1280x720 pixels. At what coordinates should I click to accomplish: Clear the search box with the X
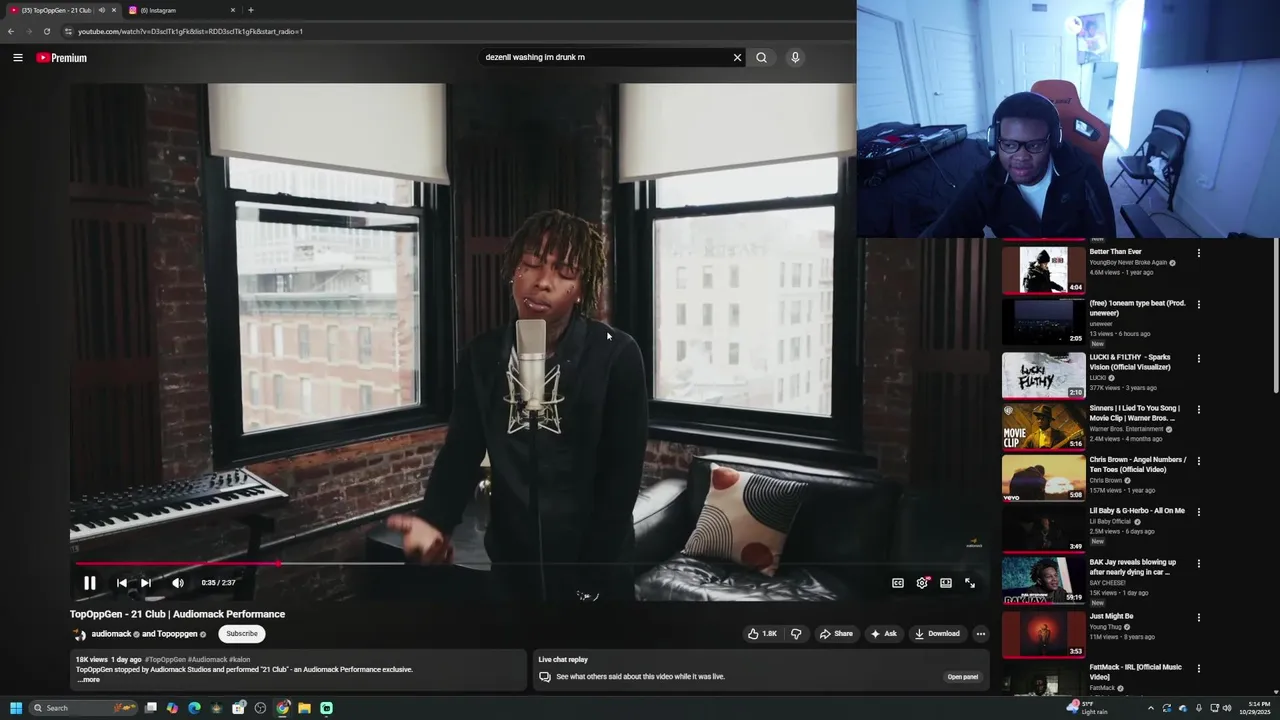point(738,57)
